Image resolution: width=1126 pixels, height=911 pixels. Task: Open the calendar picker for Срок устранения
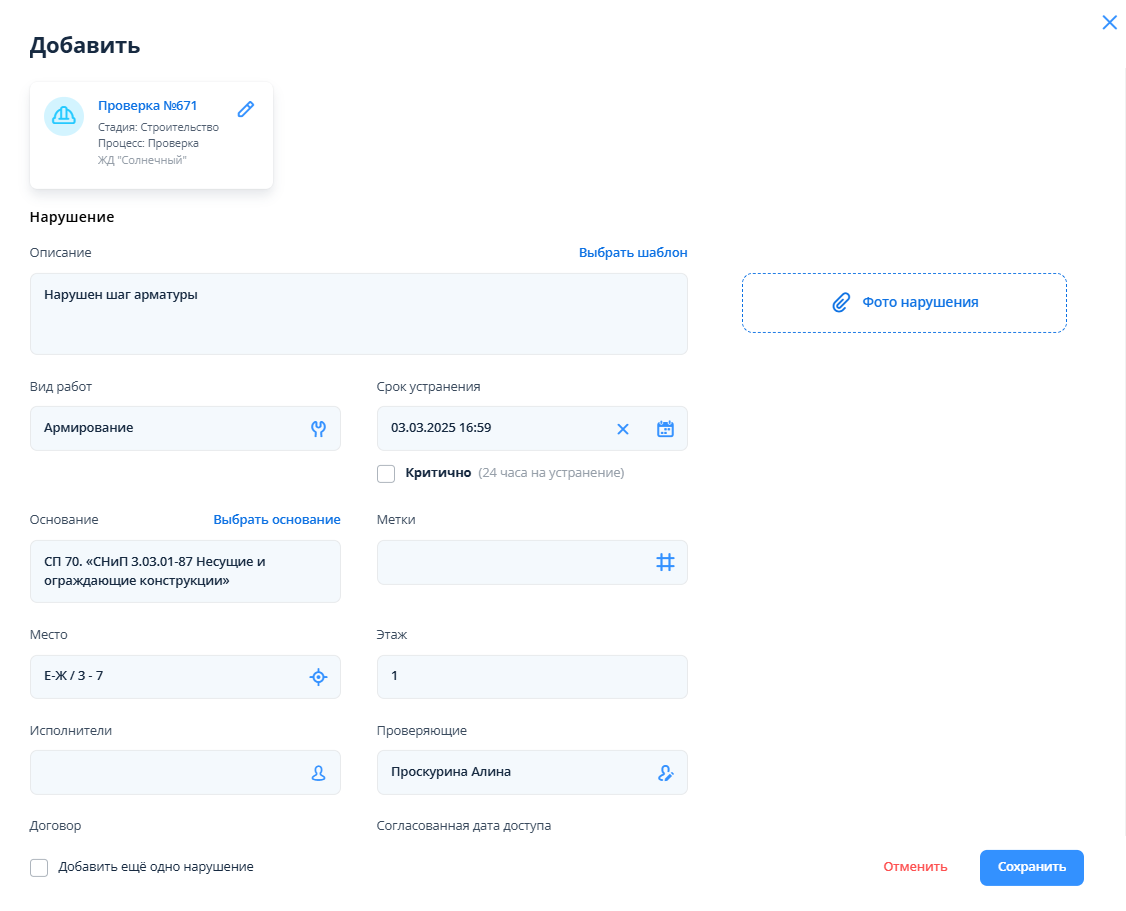[665, 429]
